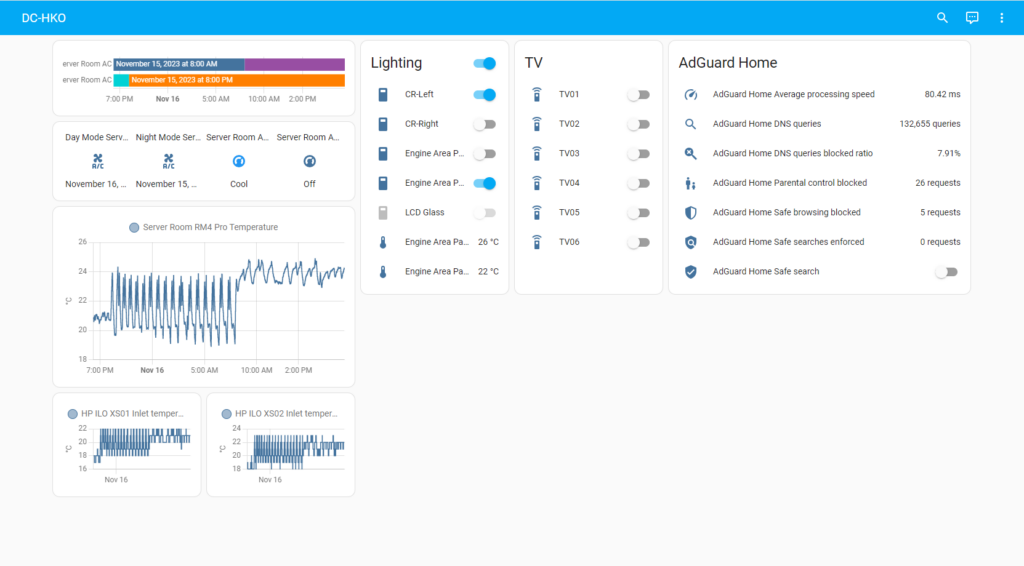Click the TV01 remote icon

537,95
